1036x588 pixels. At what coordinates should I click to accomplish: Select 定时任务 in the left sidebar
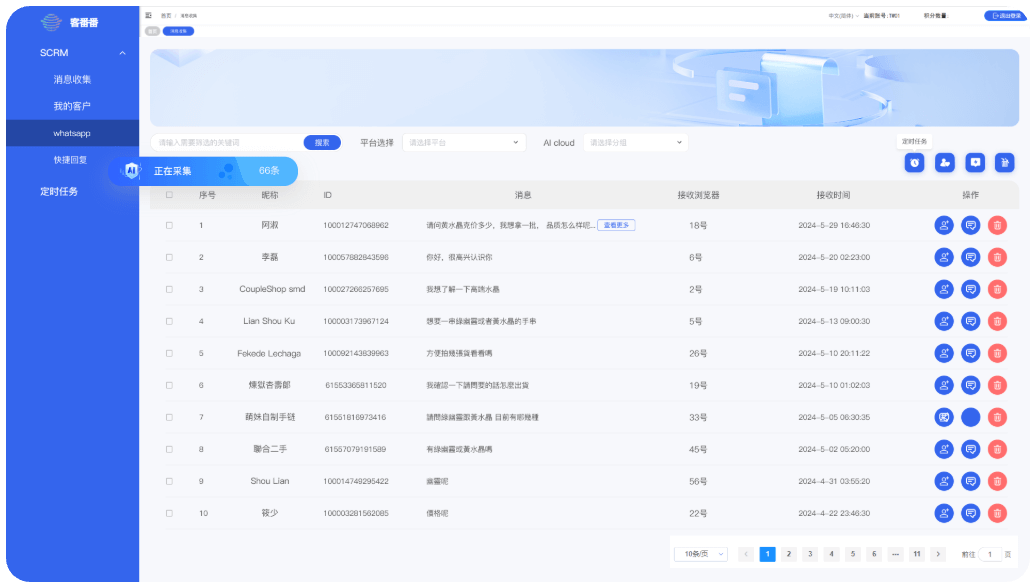[59, 191]
